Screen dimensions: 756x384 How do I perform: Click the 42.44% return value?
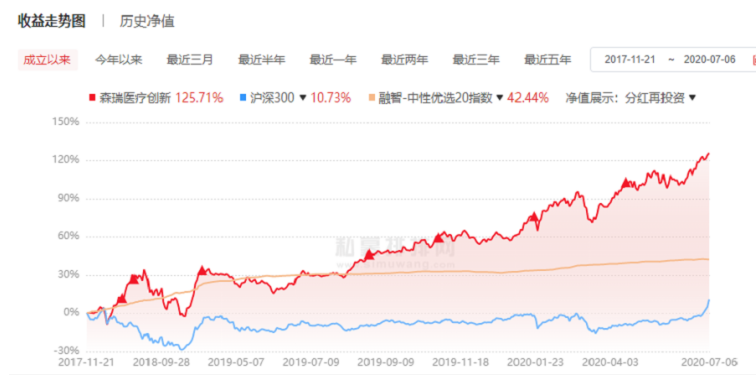coord(528,98)
